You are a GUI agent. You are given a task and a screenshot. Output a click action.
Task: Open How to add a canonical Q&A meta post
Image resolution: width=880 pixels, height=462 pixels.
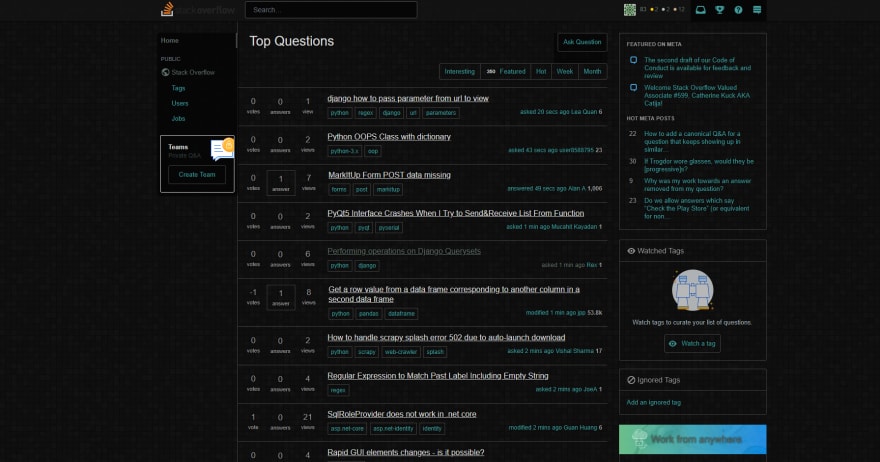[692, 141]
